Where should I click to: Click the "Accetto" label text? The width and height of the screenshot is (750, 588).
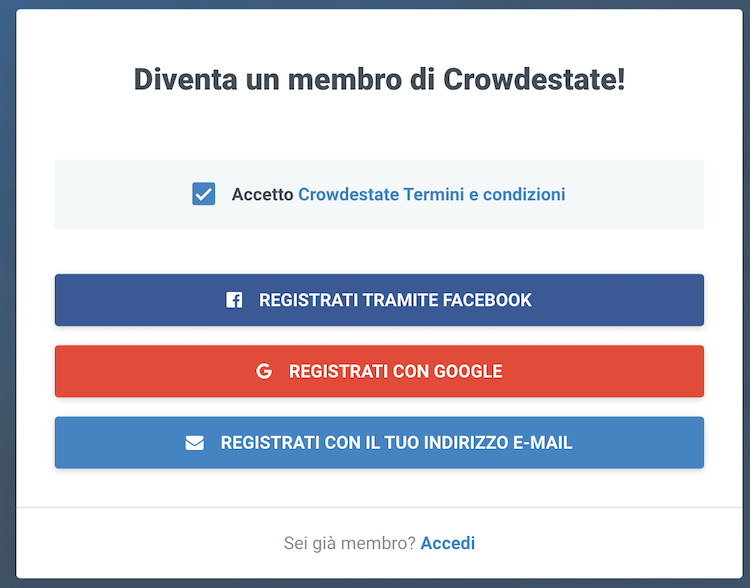[x=262, y=194]
